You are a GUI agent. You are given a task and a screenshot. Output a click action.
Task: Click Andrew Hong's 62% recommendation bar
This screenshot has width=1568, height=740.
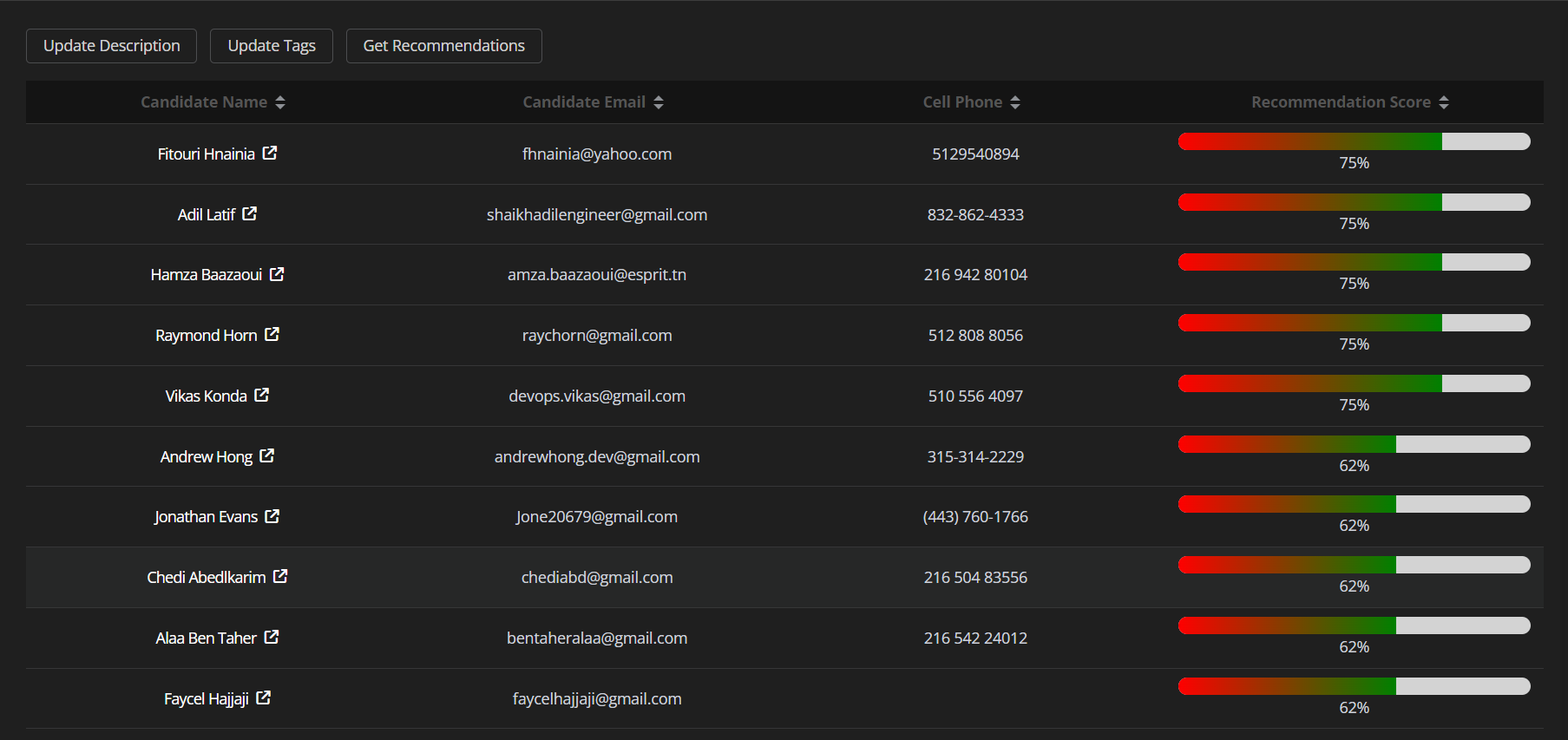click(1354, 444)
